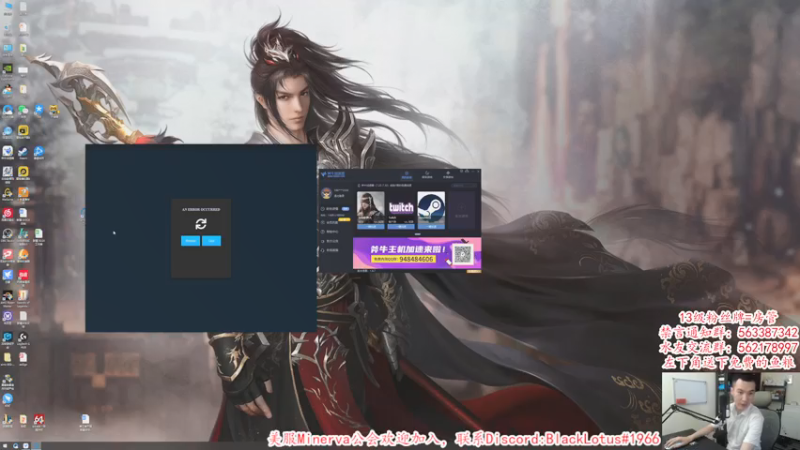The width and height of the screenshot is (800, 450).
Task: Open the WeChat desktop icon
Action: click(x=23, y=110)
